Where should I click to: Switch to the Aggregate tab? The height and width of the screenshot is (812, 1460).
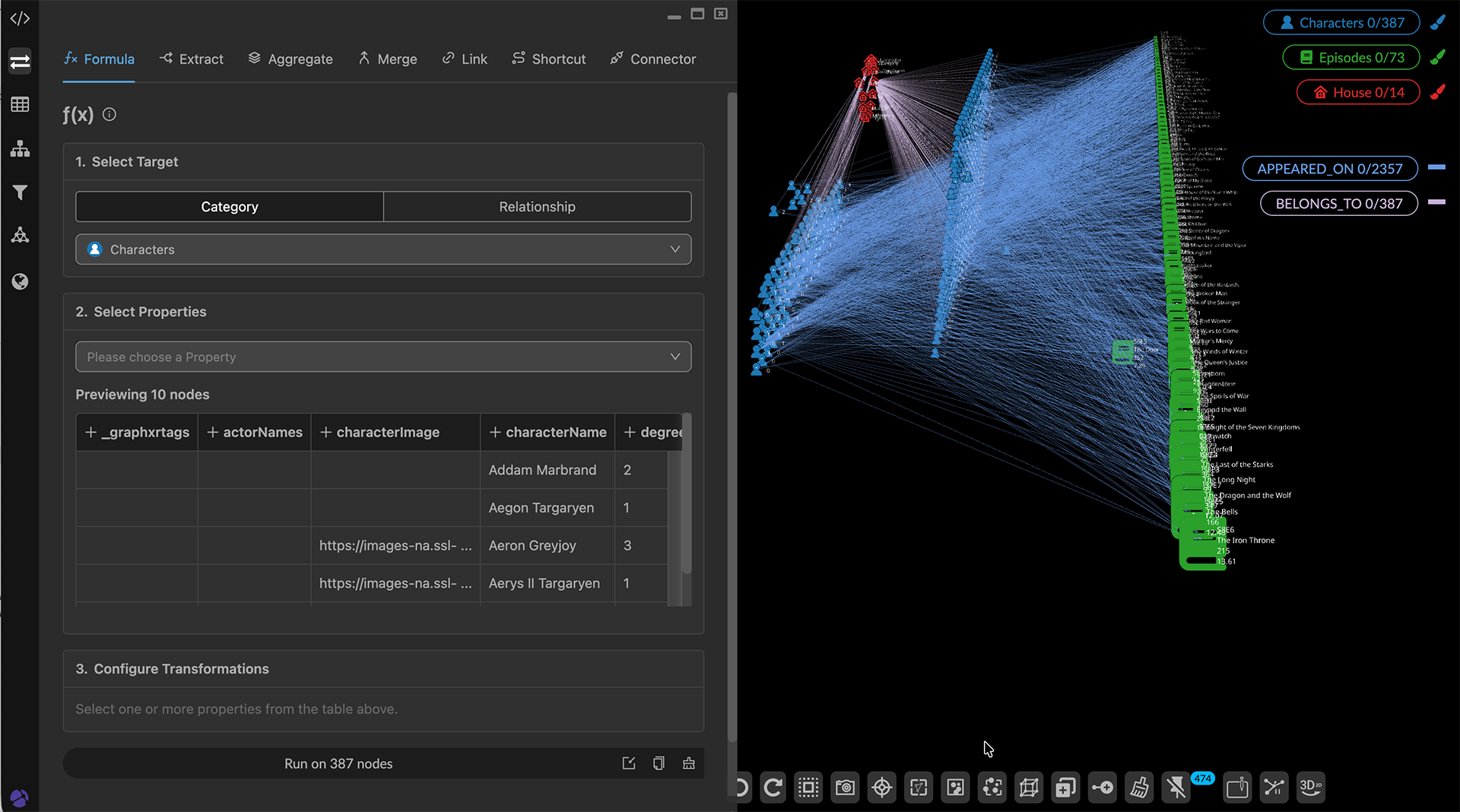(x=290, y=59)
